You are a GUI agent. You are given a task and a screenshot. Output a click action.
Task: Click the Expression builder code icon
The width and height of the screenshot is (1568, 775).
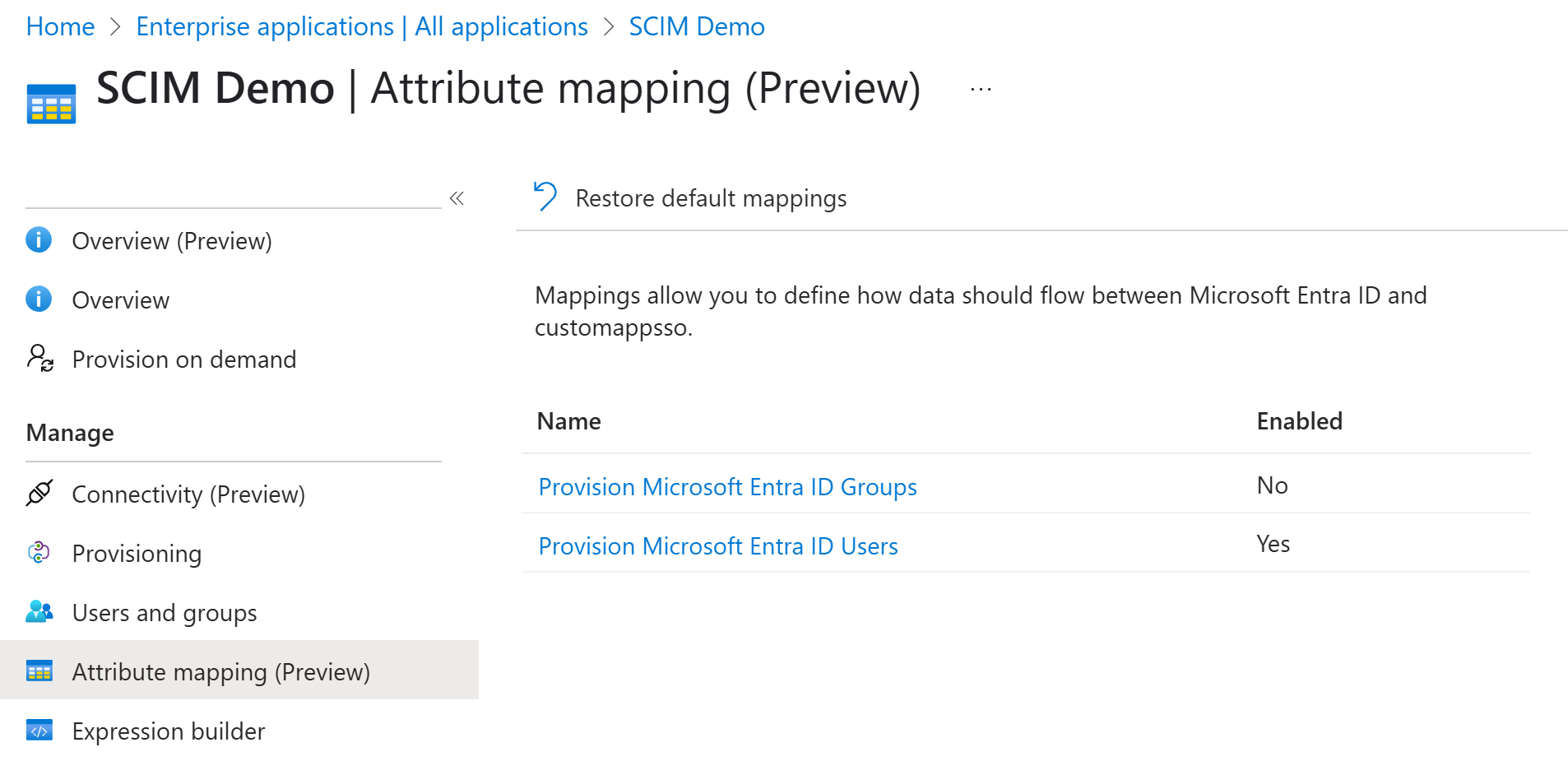[39, 731]
